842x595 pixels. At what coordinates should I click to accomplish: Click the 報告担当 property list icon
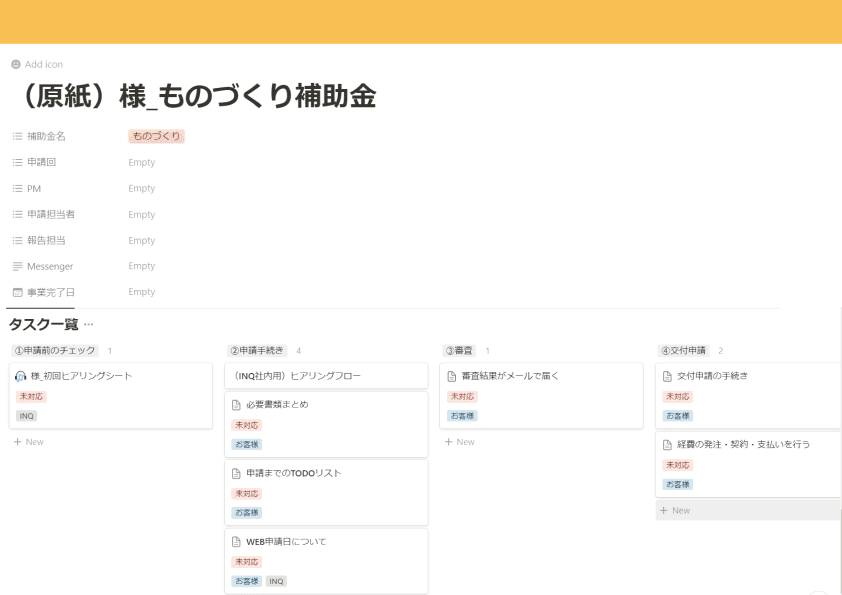pos(17,241)
